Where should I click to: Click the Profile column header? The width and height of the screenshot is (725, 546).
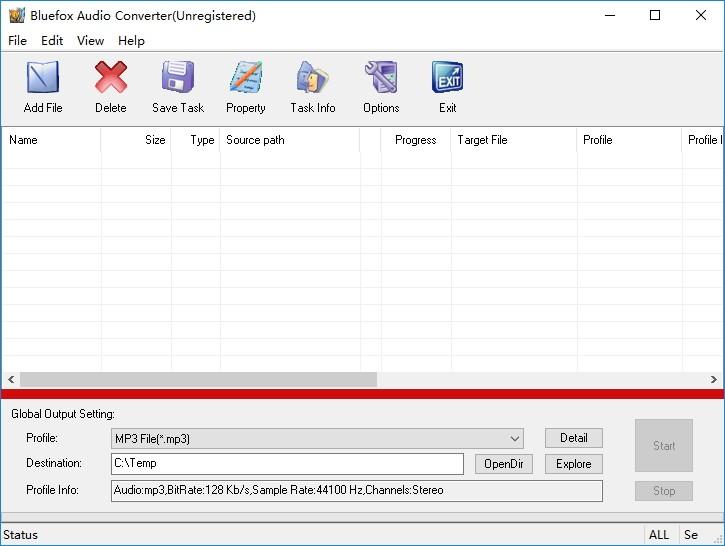(629, 140)
